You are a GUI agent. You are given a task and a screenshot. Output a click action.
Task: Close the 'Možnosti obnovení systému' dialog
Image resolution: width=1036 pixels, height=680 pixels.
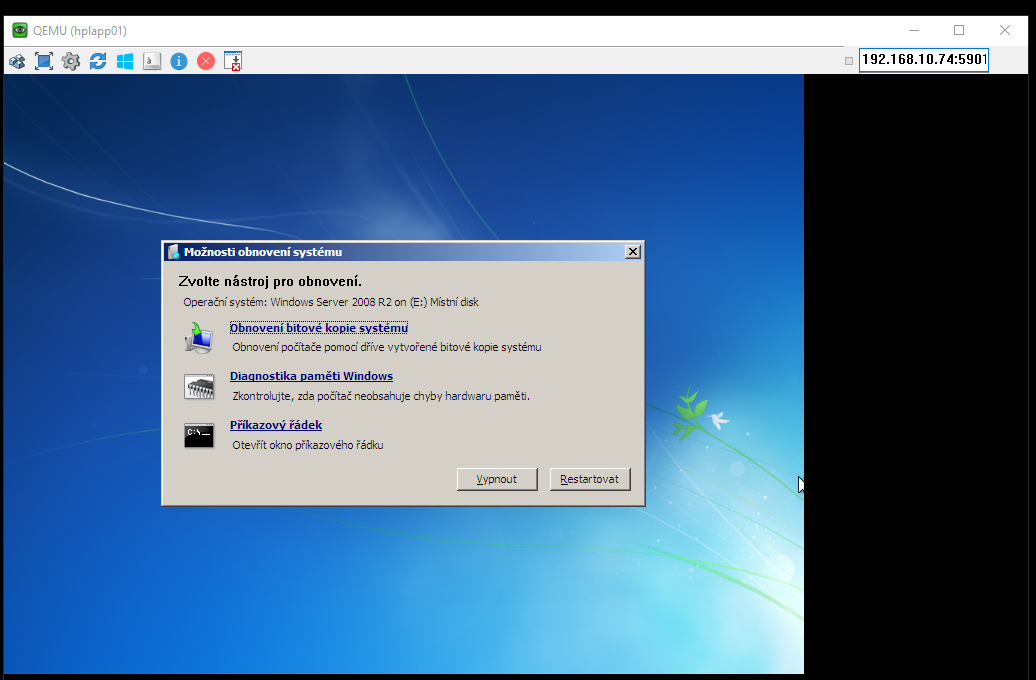[x=632, y=252]
